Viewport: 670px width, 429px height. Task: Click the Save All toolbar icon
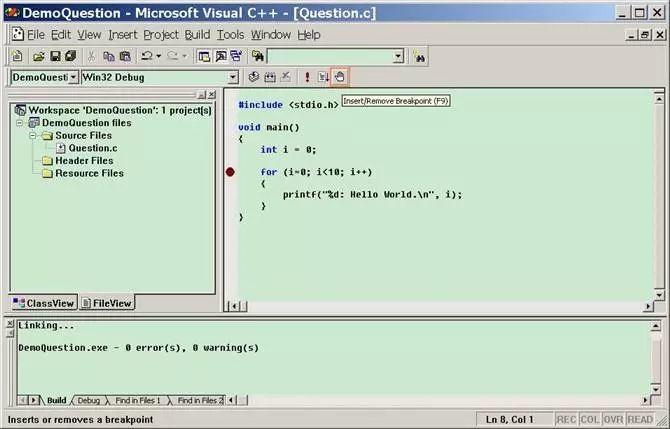pos(70,56)
